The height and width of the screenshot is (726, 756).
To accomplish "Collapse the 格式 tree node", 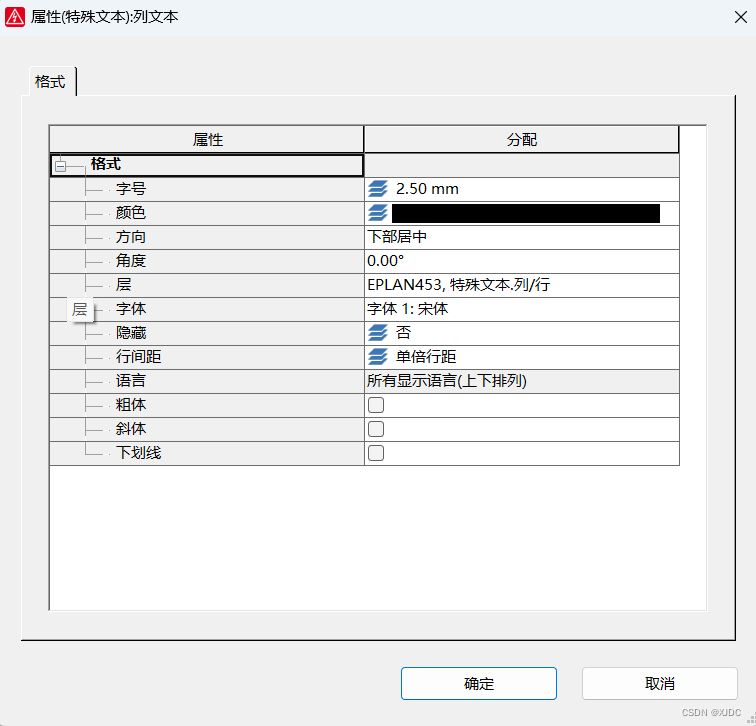I will tap(61, 165).
